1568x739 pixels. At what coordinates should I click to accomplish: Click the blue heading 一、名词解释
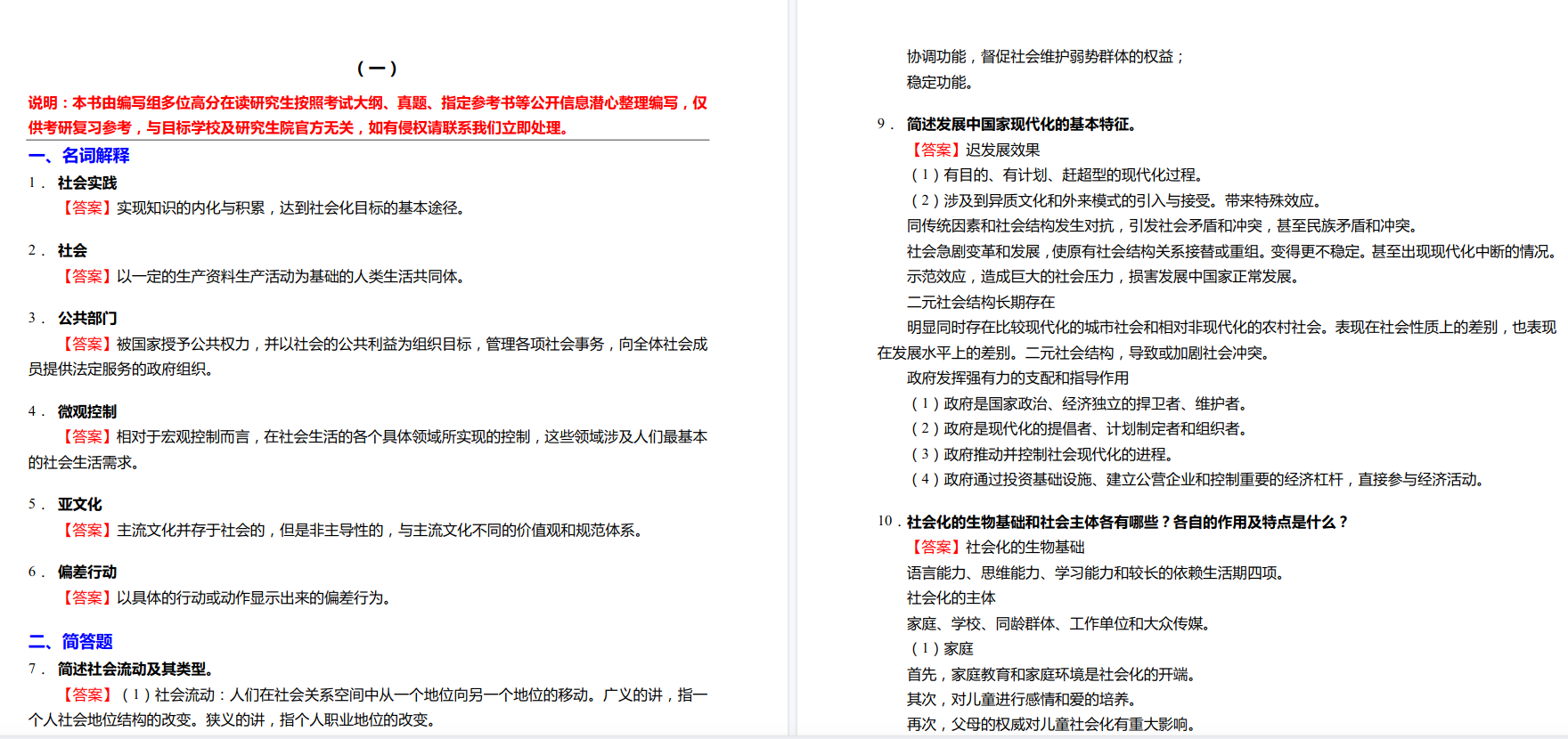click(x=78, y=156)
